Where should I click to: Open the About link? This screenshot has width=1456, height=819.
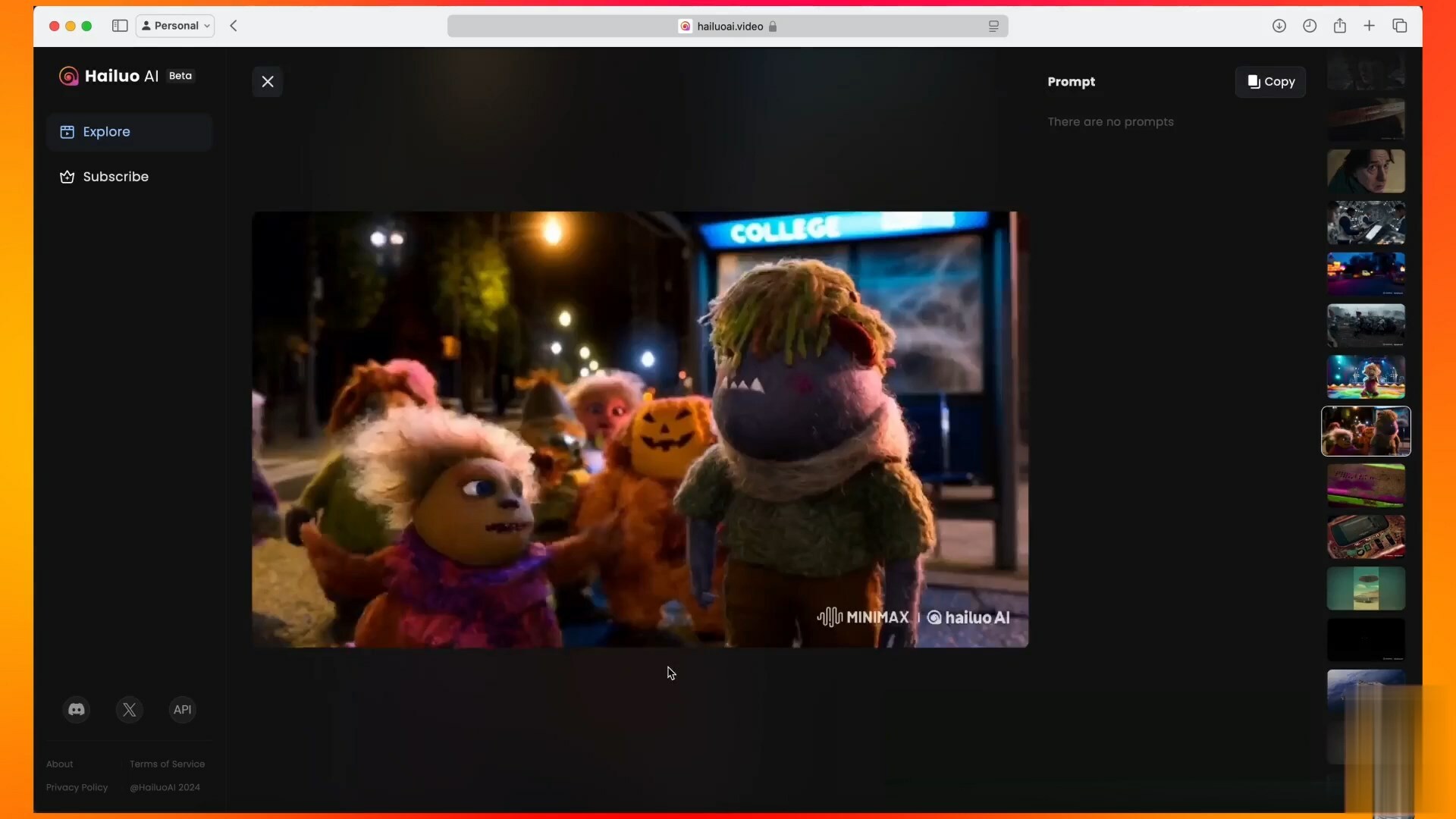click(60, 764)
